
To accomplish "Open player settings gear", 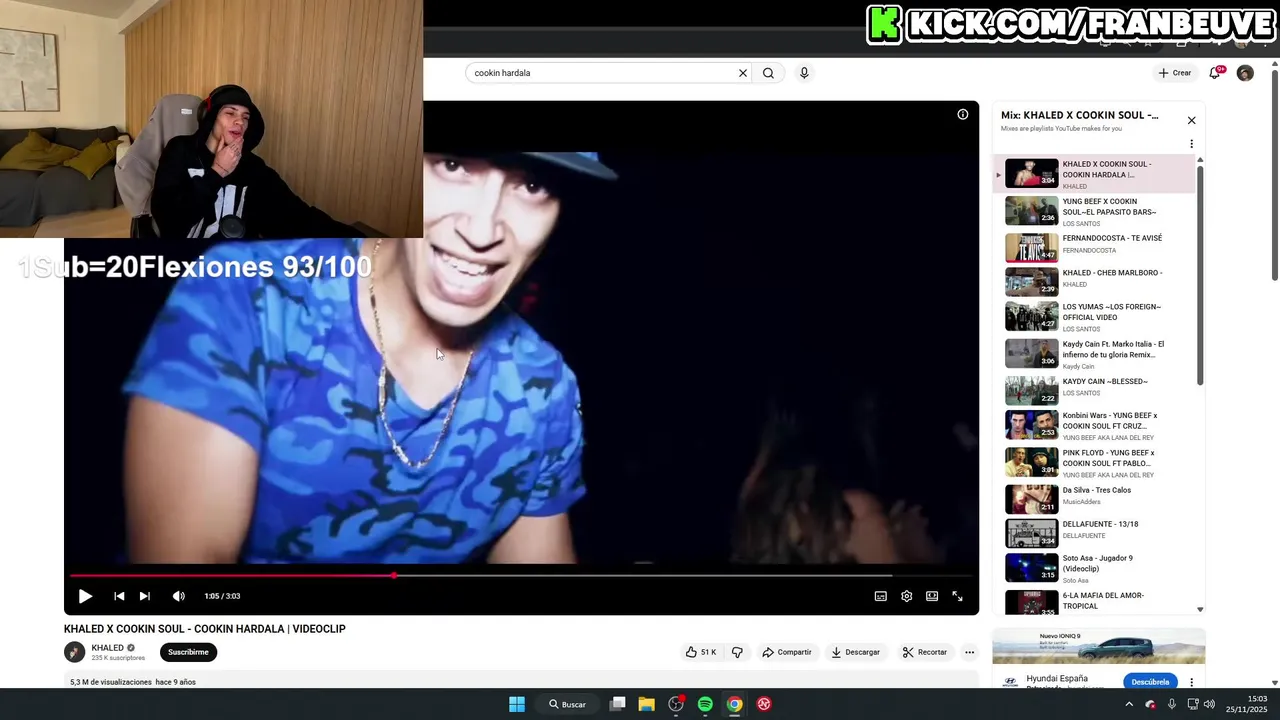I will [906, 596].
